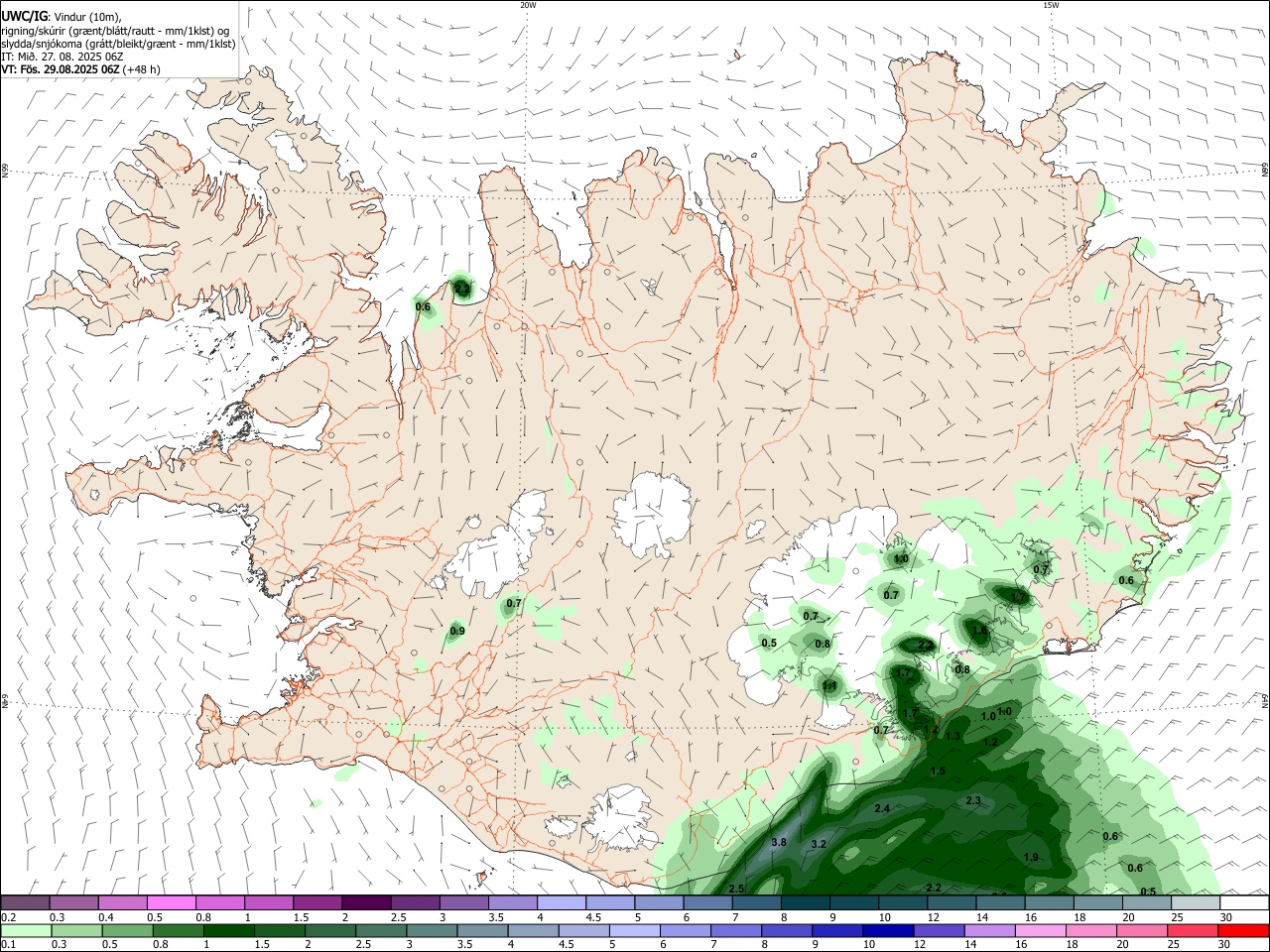The width and height of the screenshot is (1270, 952).
Task: Click the '1.1' precipitation value on the map
Action: [x=829, y=685]
